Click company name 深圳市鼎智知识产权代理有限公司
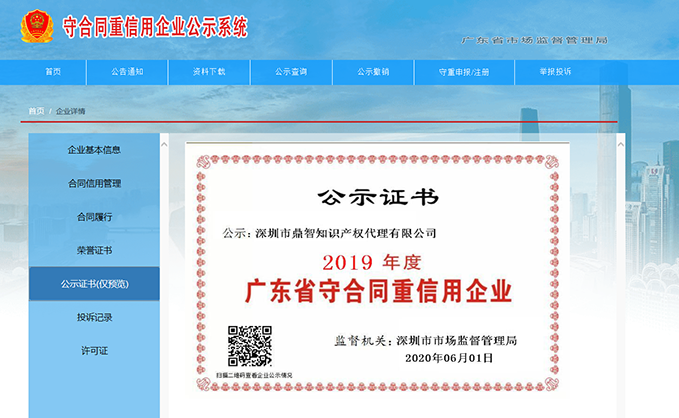The image size is (679, 418). (x=346, y=233)
